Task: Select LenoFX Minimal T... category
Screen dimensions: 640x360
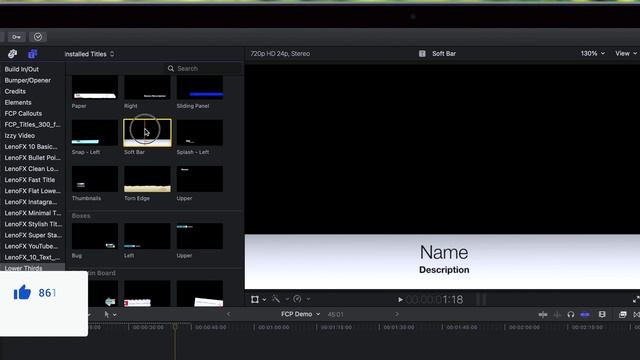Action: [x=33, y=213]
